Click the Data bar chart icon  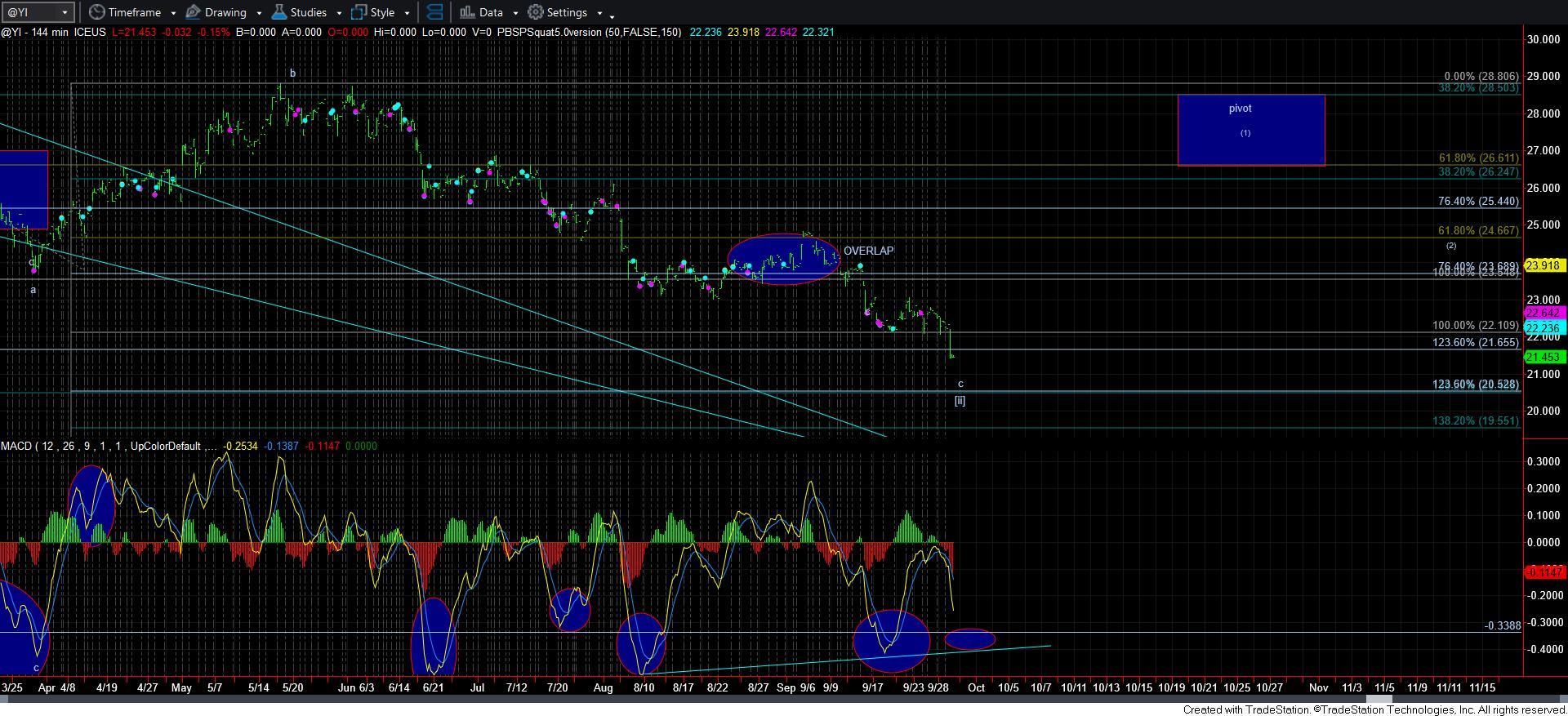pos(466,12)
